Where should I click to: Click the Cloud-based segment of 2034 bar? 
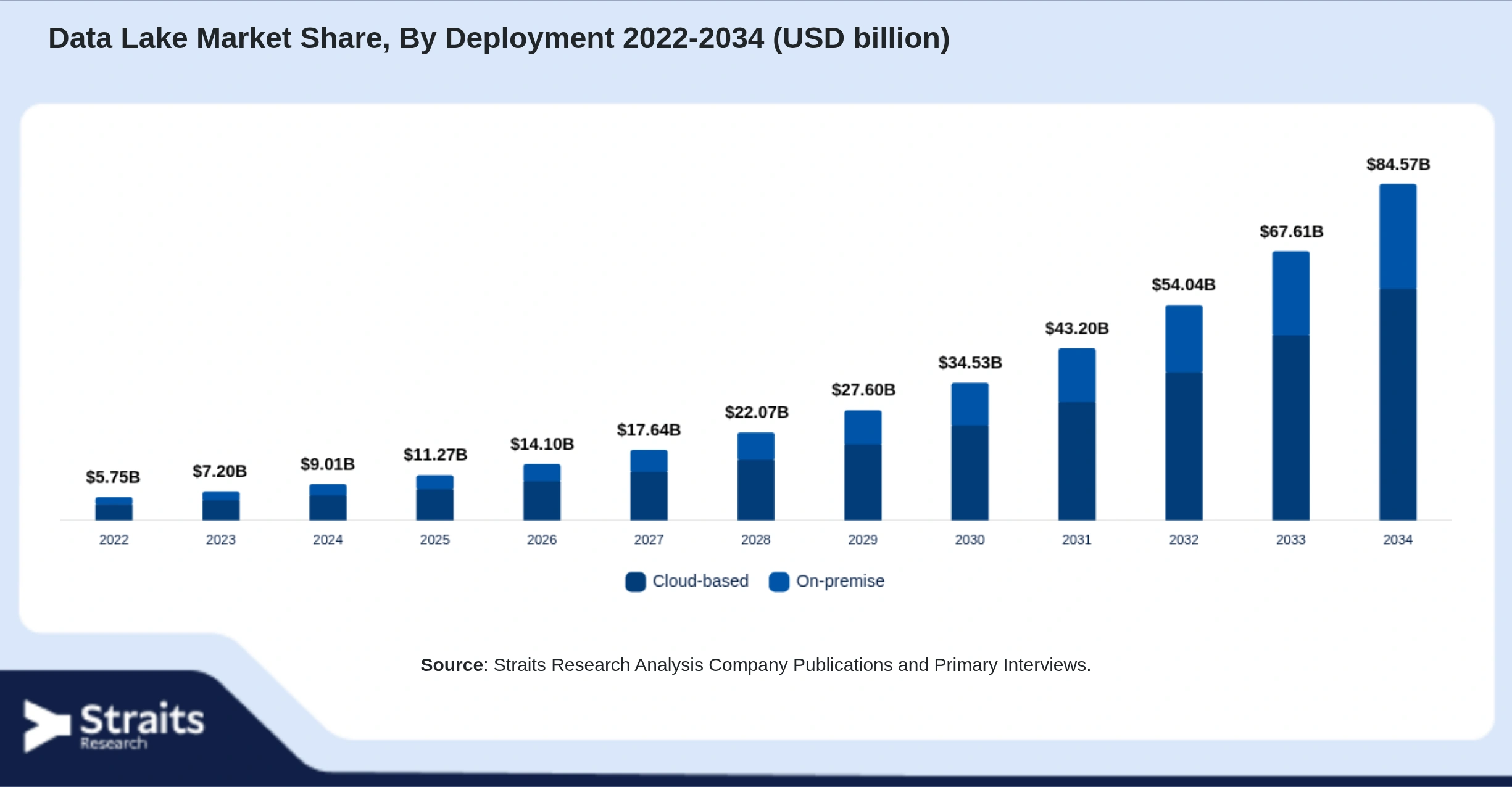(1398, 405)
